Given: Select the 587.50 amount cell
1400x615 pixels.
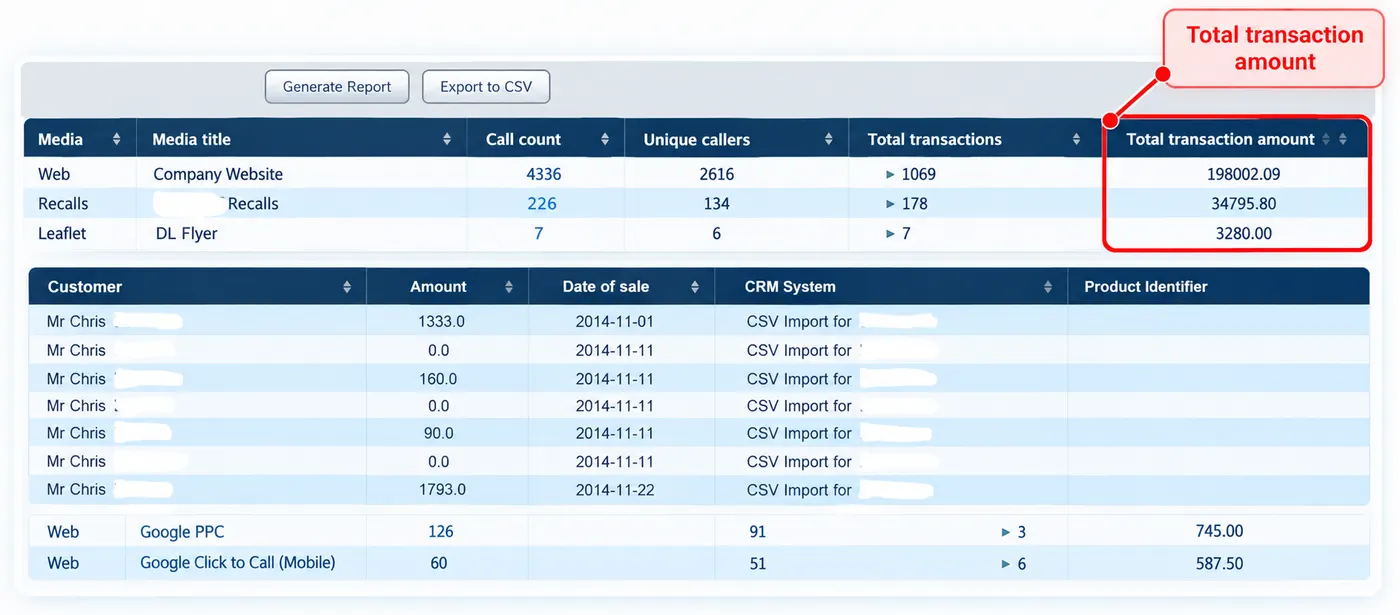Looking at the screenshot, I should point(1219,564).
